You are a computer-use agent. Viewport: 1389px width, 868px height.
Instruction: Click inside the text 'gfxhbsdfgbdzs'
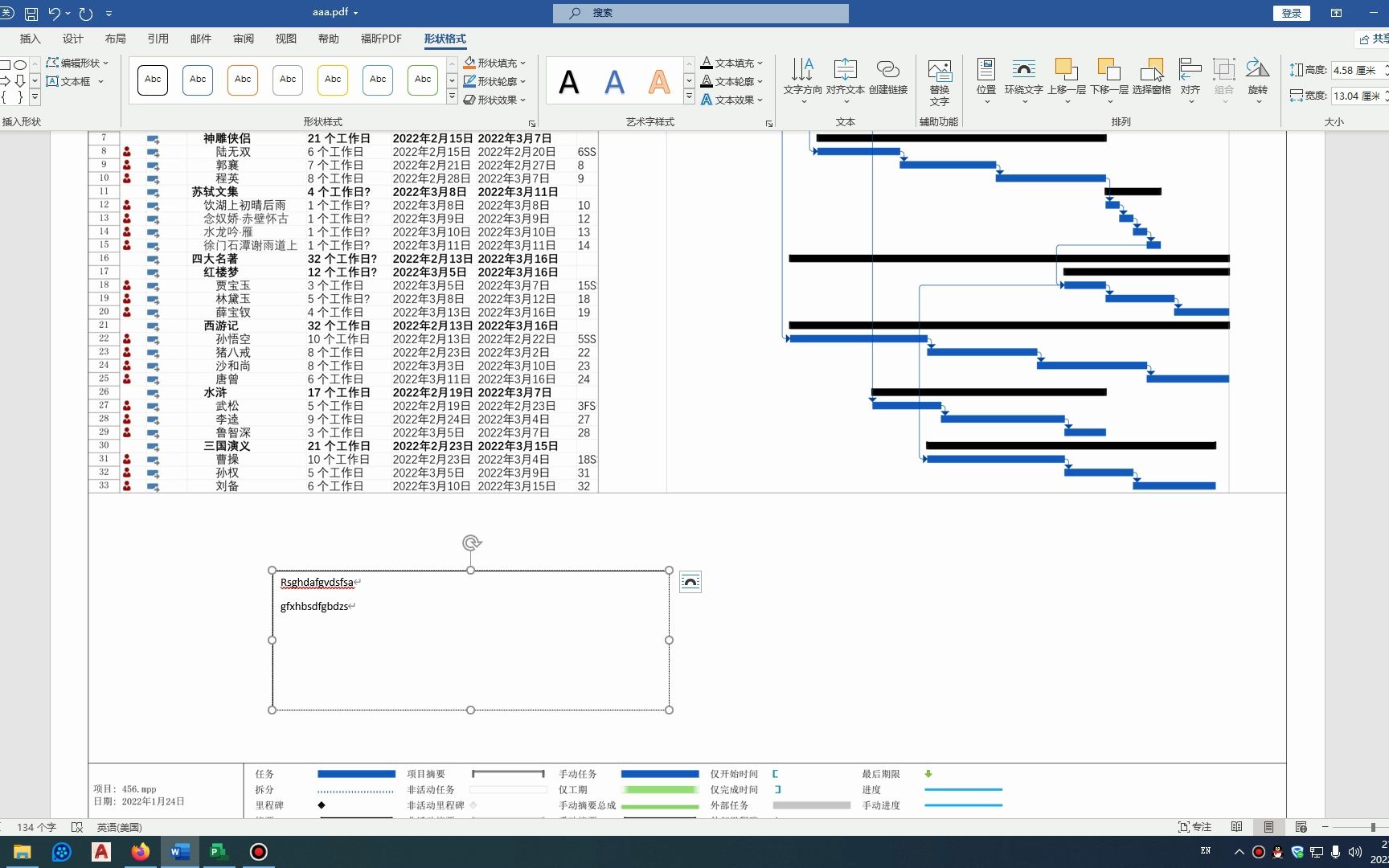313,607
